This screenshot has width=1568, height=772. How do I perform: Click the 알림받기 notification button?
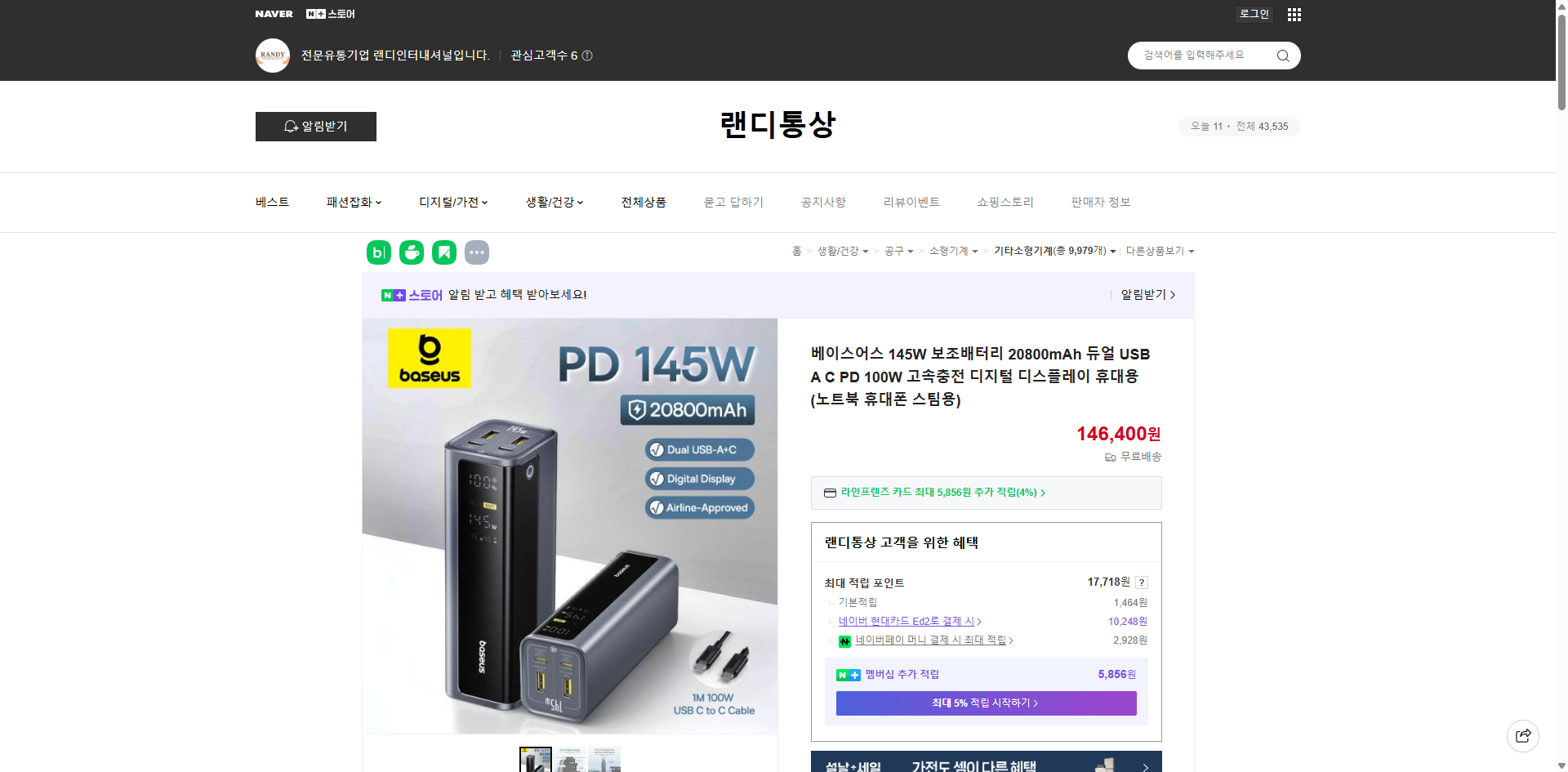click(x=315, y=127)
